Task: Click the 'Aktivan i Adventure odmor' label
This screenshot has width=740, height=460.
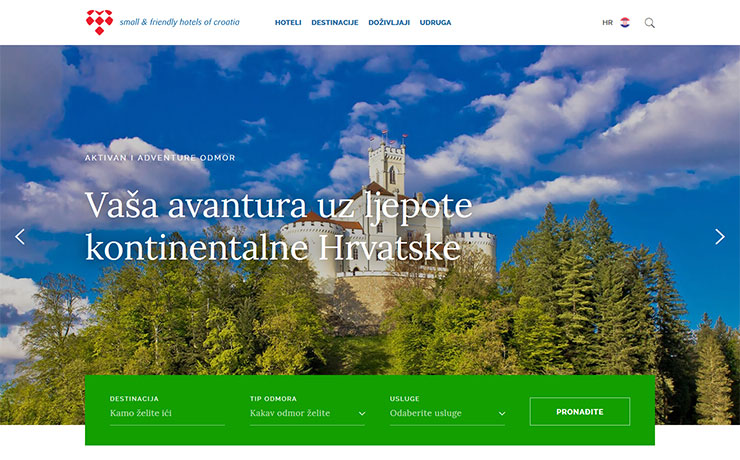Action: (159, 158)
